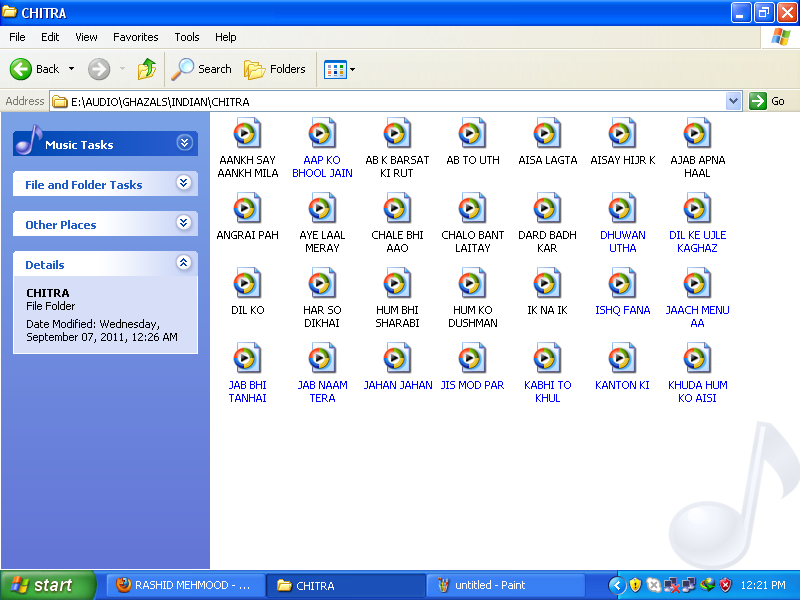The height and width of the screenshot is (600, 800).
Task: Open the Search magnifier tool
Action: [201, 69]
